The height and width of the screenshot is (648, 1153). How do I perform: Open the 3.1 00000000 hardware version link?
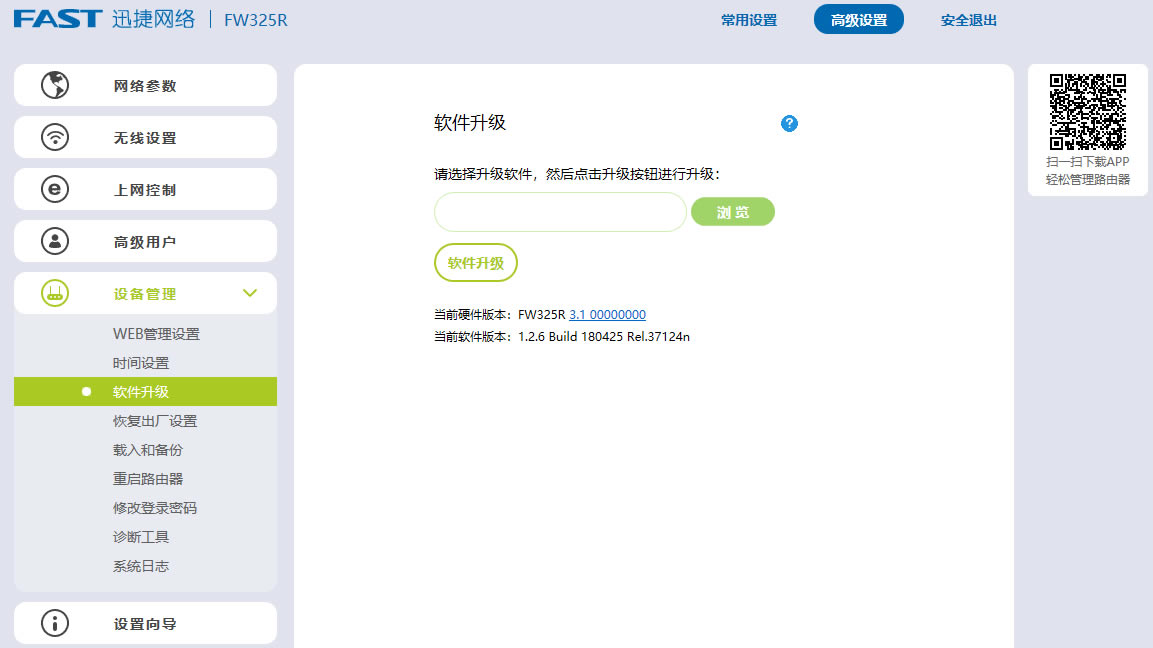click(606, 314)
